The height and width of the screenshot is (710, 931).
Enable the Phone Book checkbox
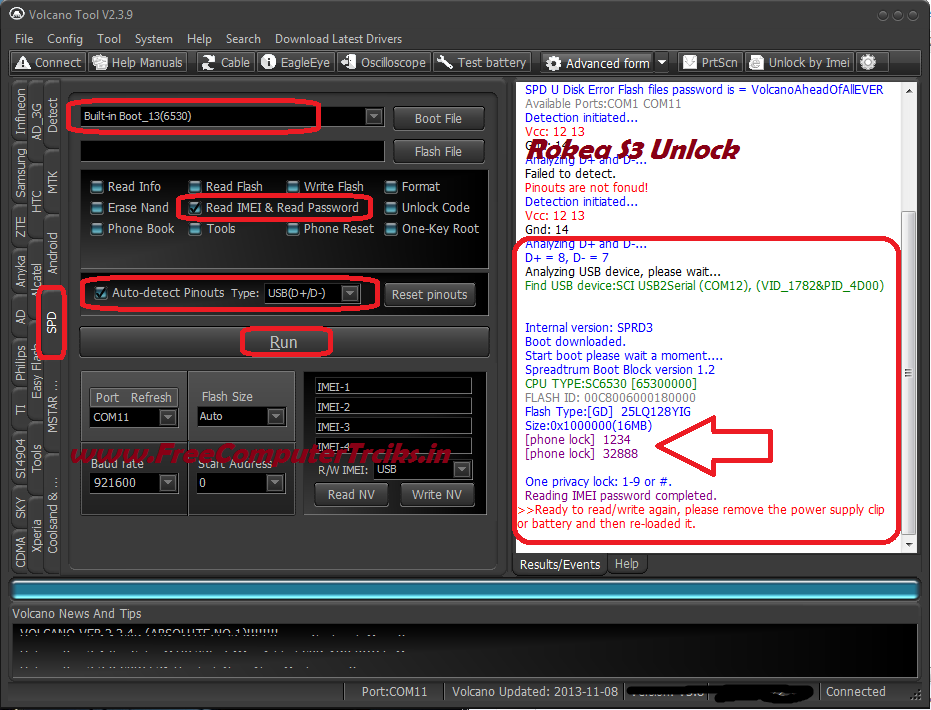point(96,229)
